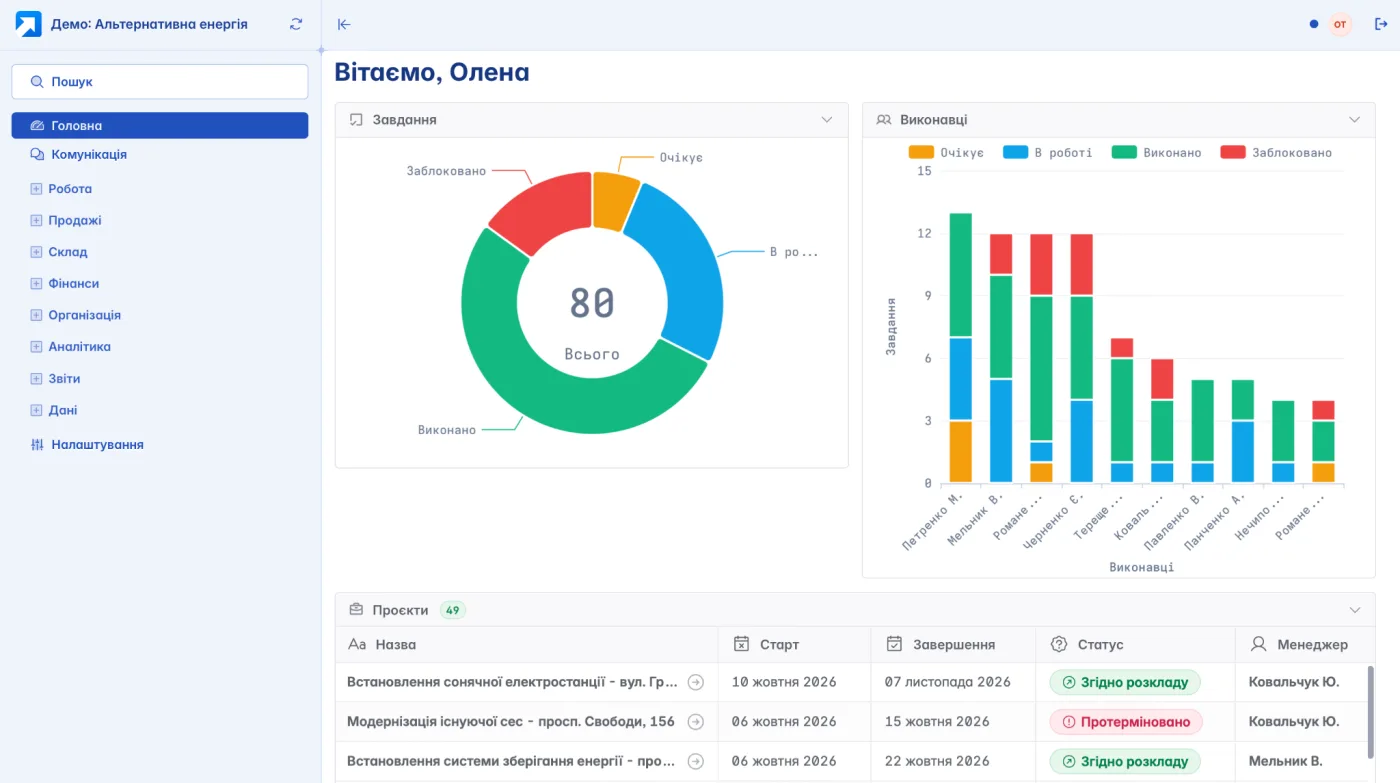Click the Старт column calendar icon
This screenshot has width=1400, height=783.
point(741,644)
